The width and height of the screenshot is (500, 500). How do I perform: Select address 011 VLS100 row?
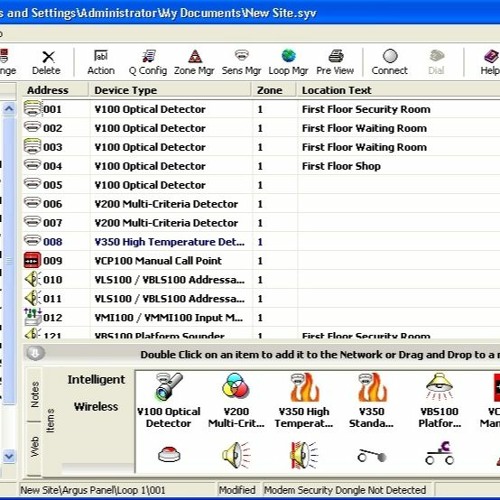pos(261,298)
